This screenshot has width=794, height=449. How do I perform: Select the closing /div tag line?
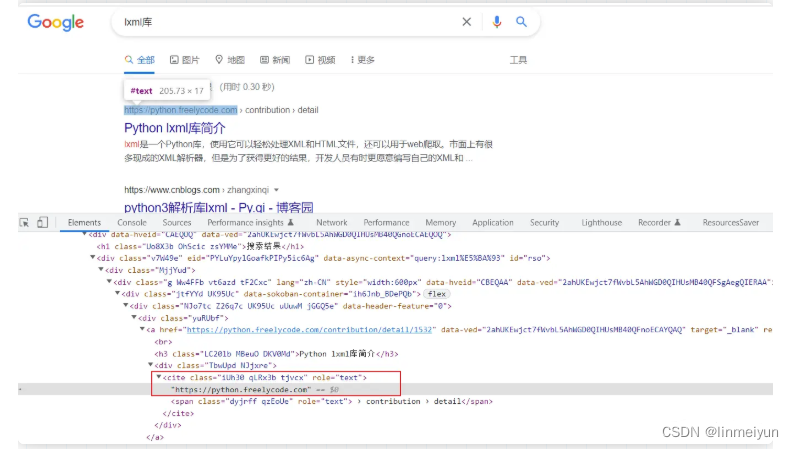[x=168, y=425]
